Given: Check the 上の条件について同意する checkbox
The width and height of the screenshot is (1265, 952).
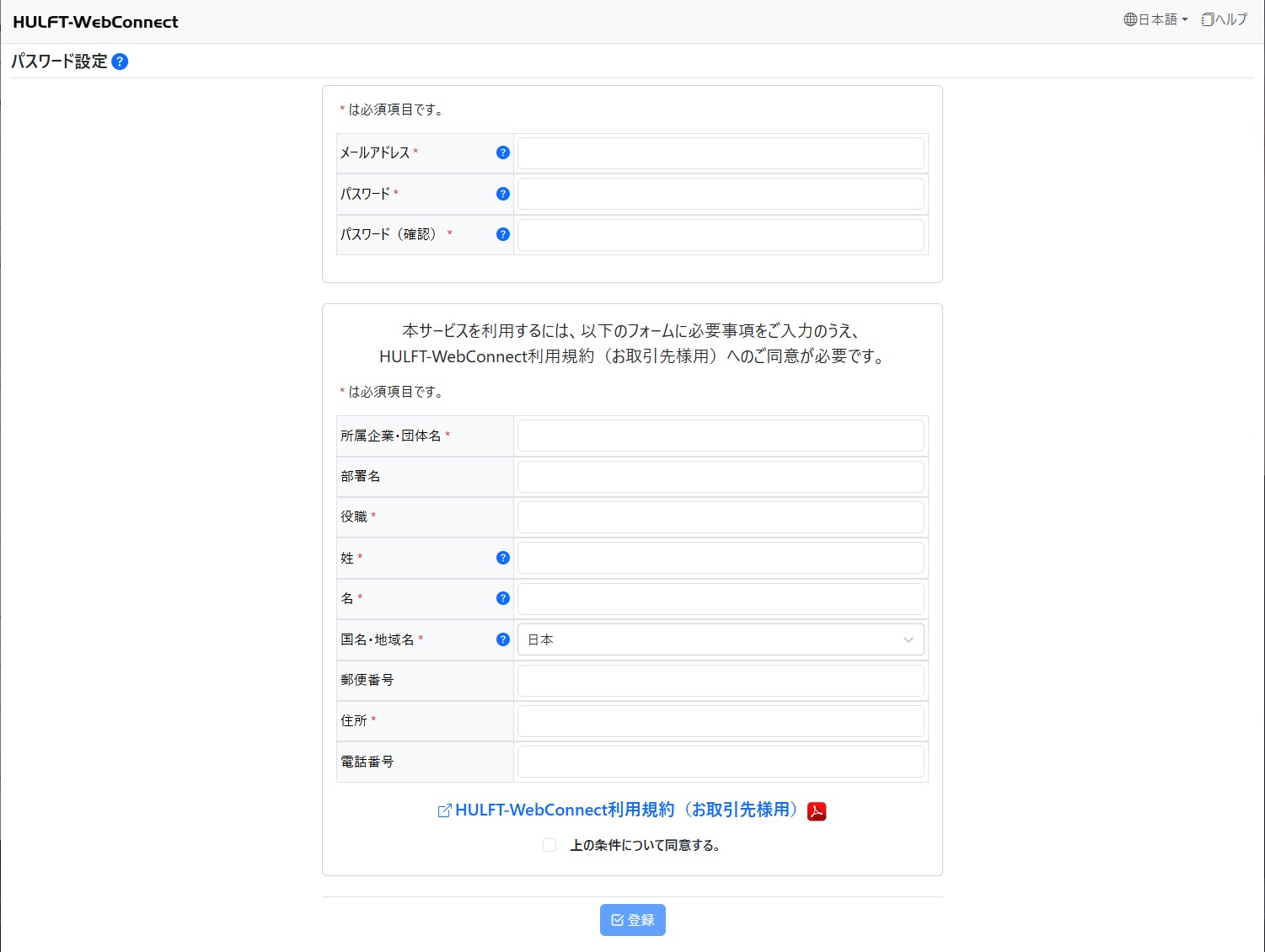Looking at the screenshot, I should 549,845.
